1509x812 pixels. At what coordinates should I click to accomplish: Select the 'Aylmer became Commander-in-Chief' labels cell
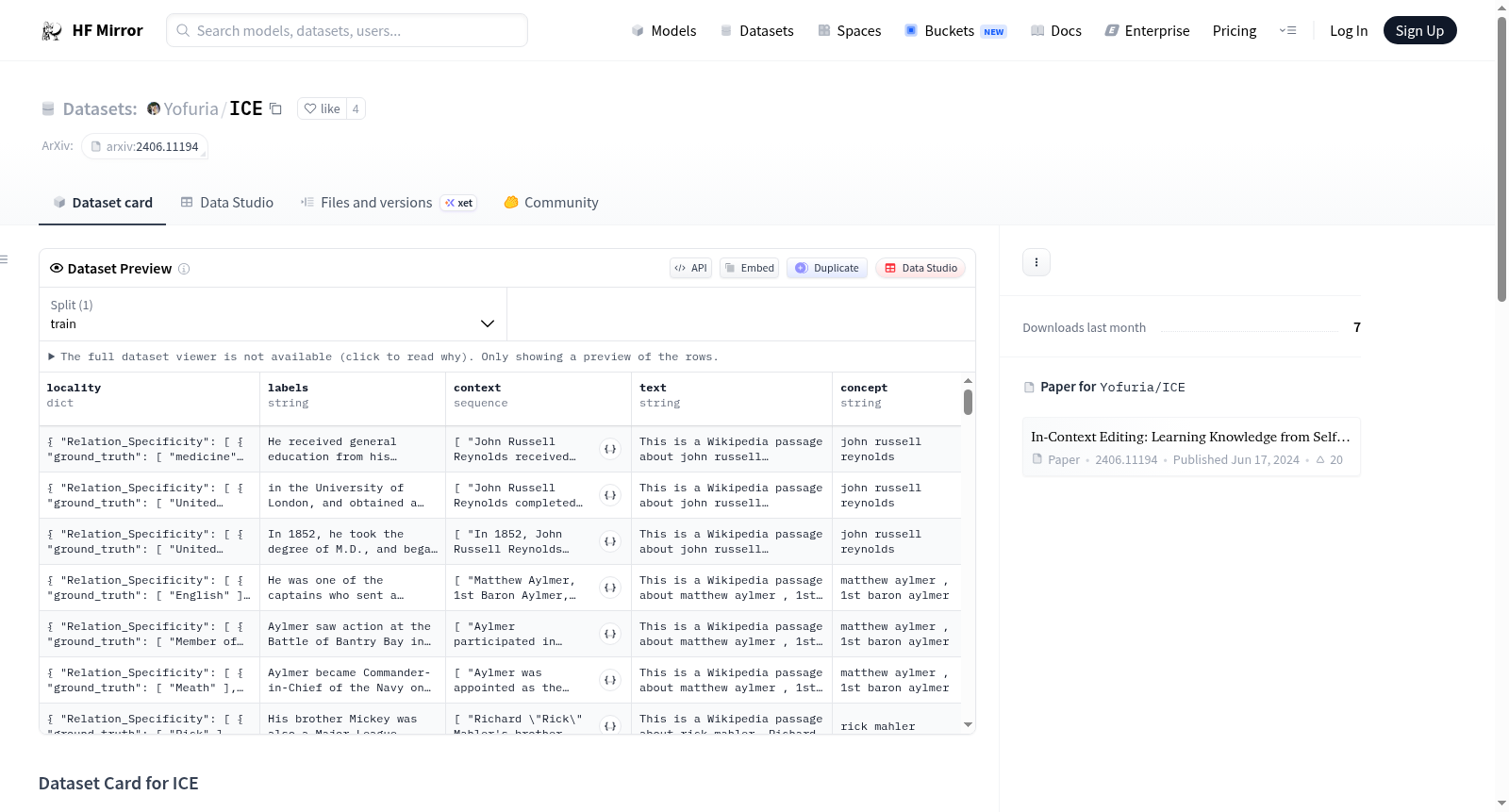(x=353, y=680)
